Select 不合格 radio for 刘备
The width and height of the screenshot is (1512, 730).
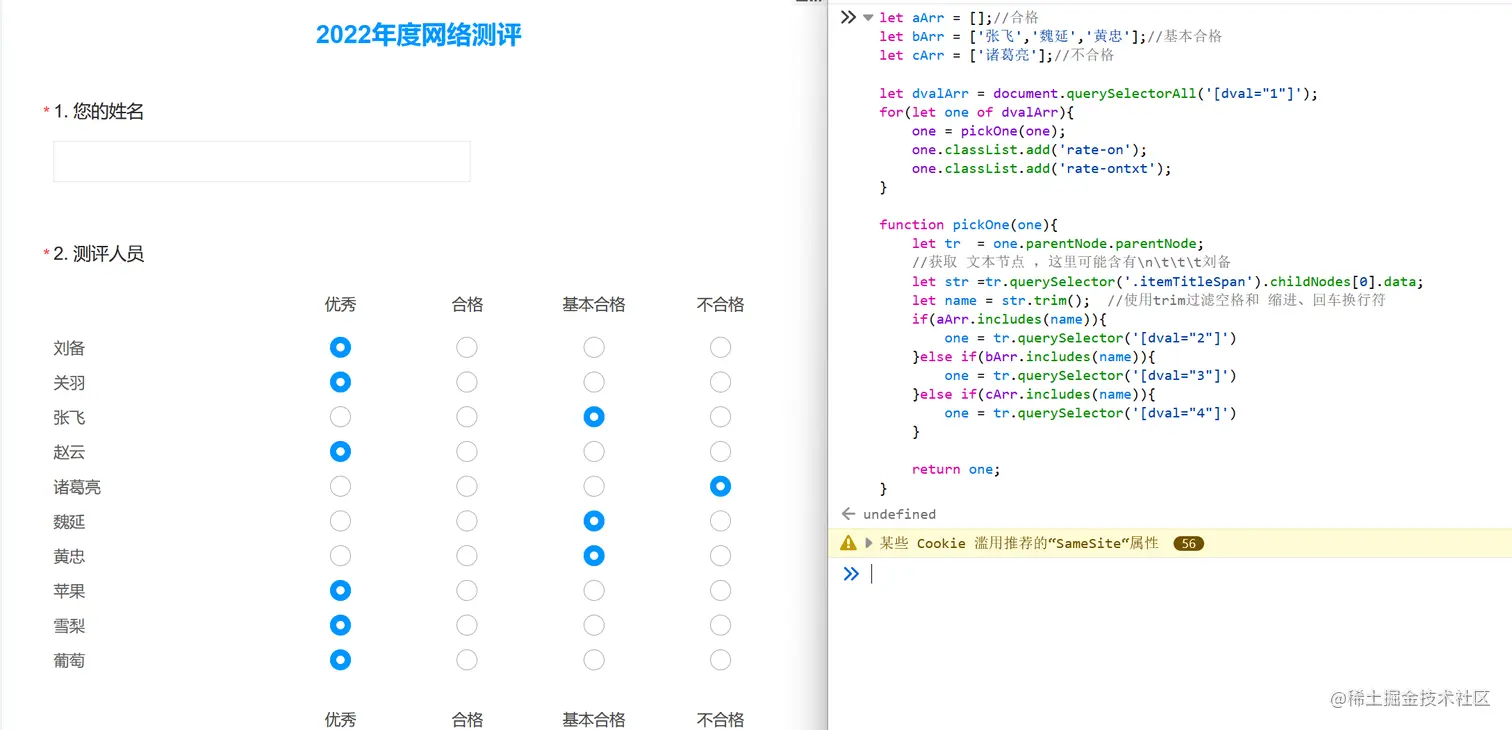(x=720, y=348)
